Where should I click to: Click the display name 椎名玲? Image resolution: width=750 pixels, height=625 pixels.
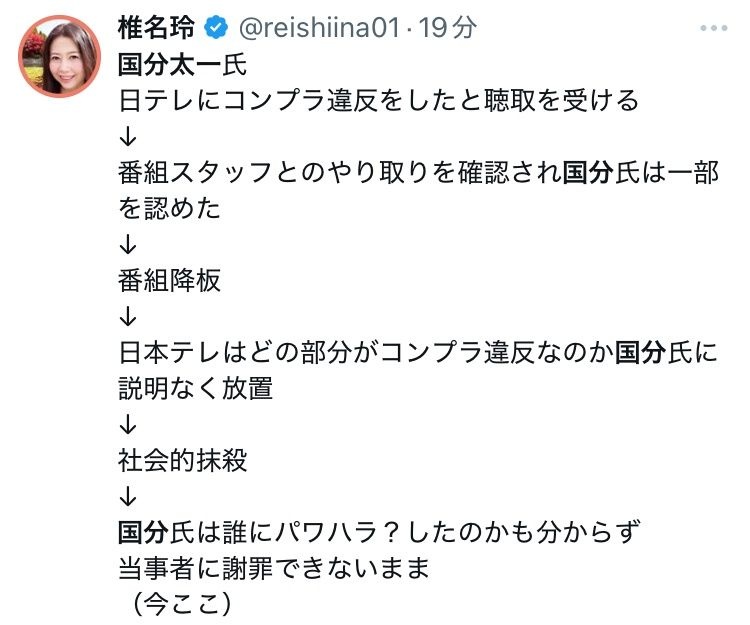(x=160, y=28)
